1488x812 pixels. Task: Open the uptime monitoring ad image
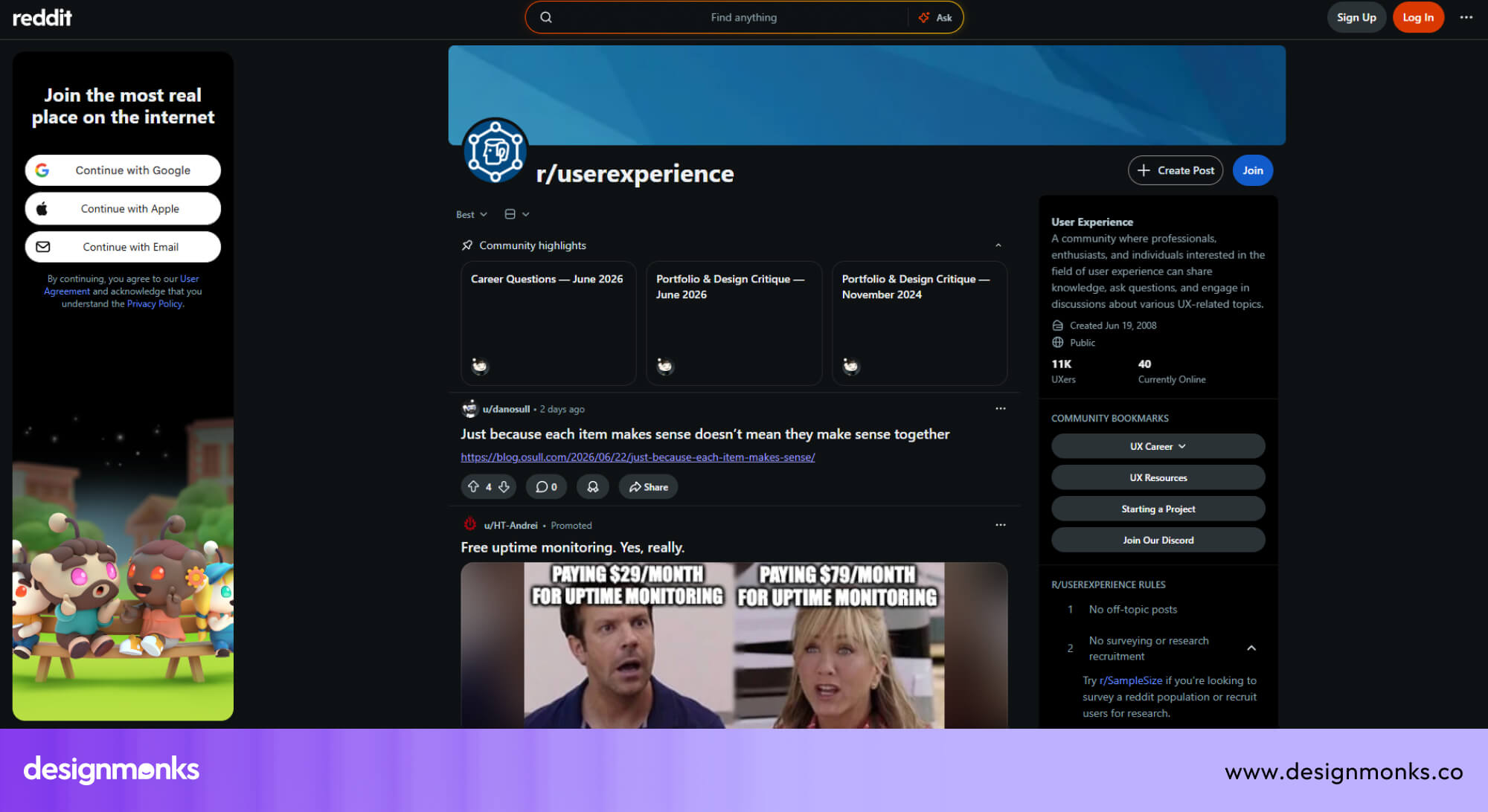734,645
